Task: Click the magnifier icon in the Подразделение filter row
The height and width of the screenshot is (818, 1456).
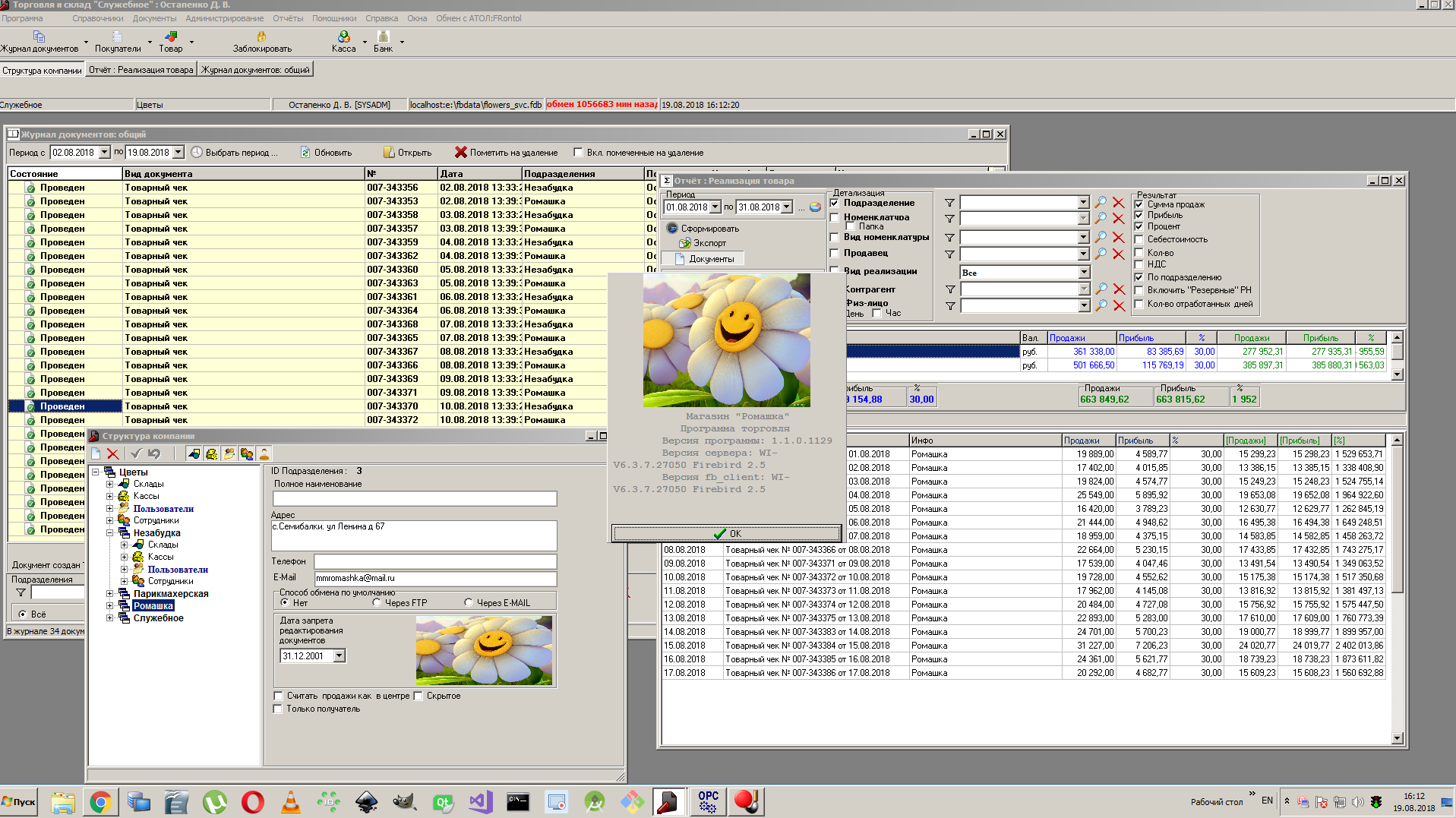Action: [1101, 202]
